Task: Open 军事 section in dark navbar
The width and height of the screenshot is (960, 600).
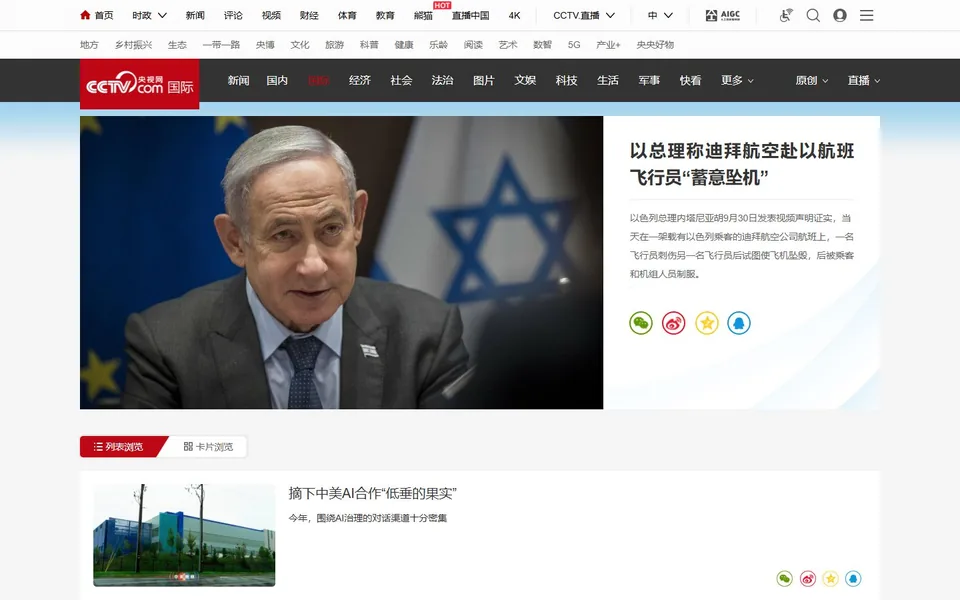Action: [649, 80]
